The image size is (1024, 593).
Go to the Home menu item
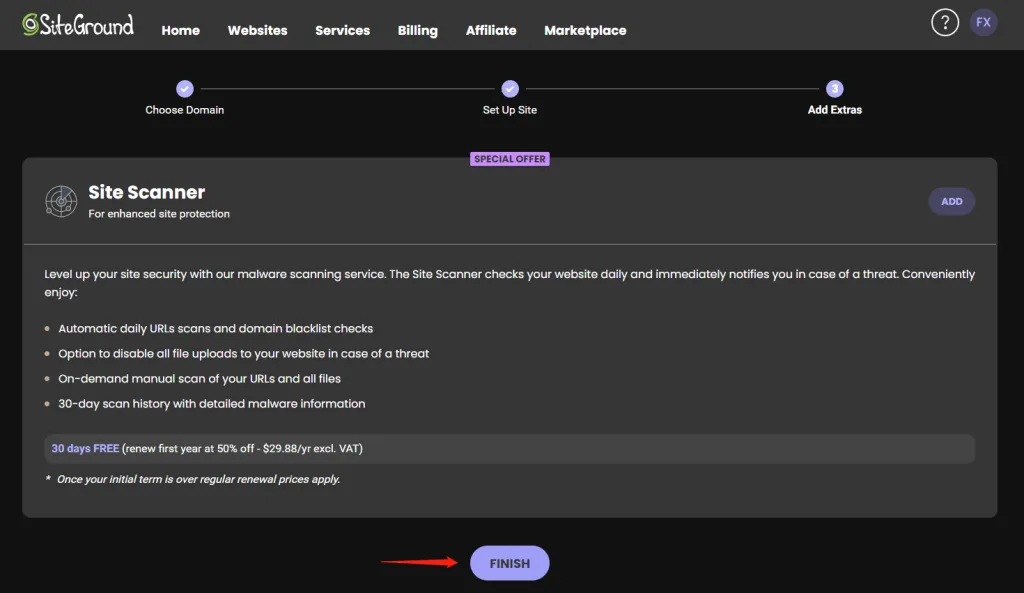tap(181, 30)
